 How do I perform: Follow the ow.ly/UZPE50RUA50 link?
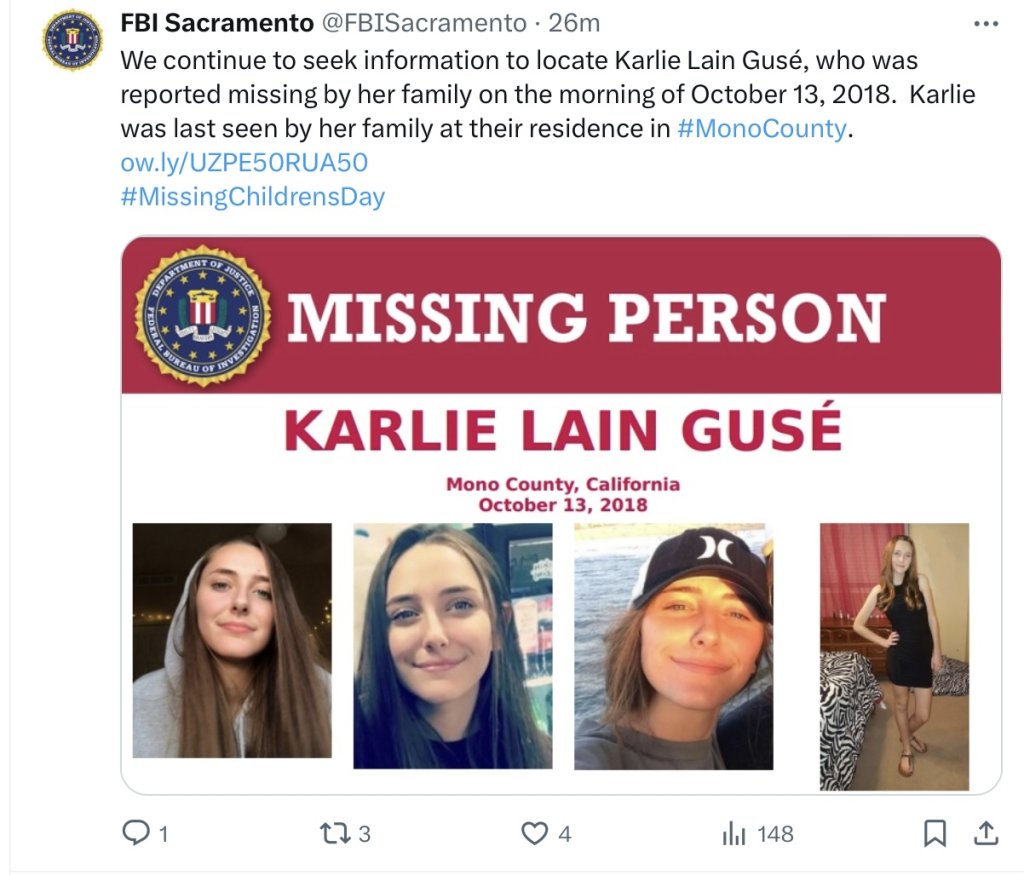pyautogui.click(x=244, y=162)
